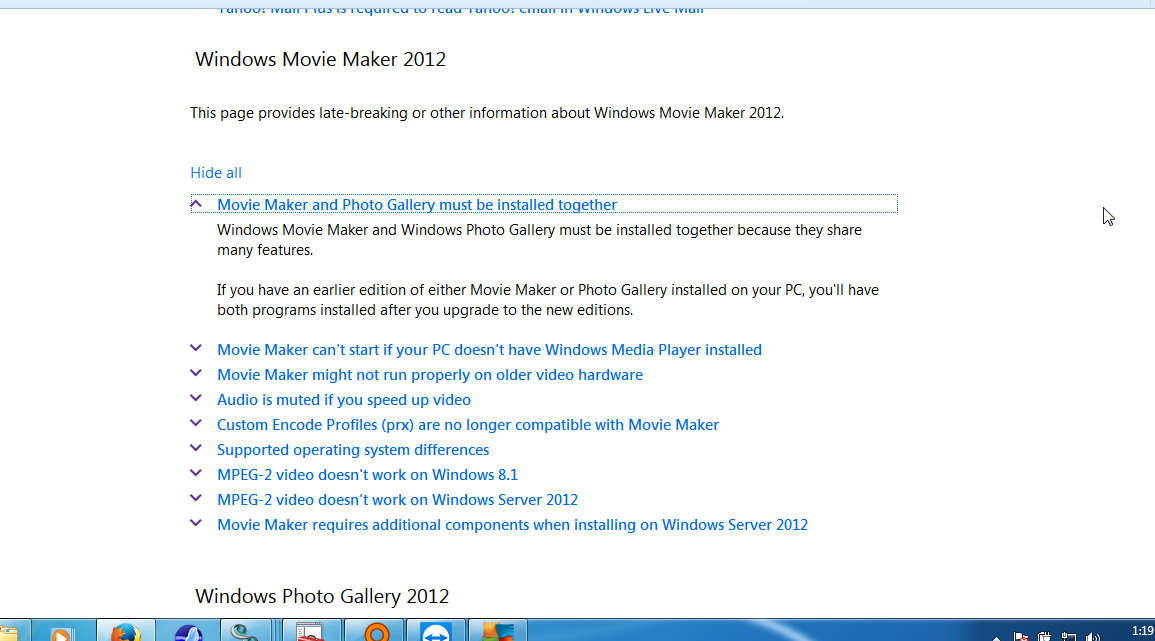Show hidden tray icons arrow
The height and width of the screenshot is (641, 1155).
996,638
